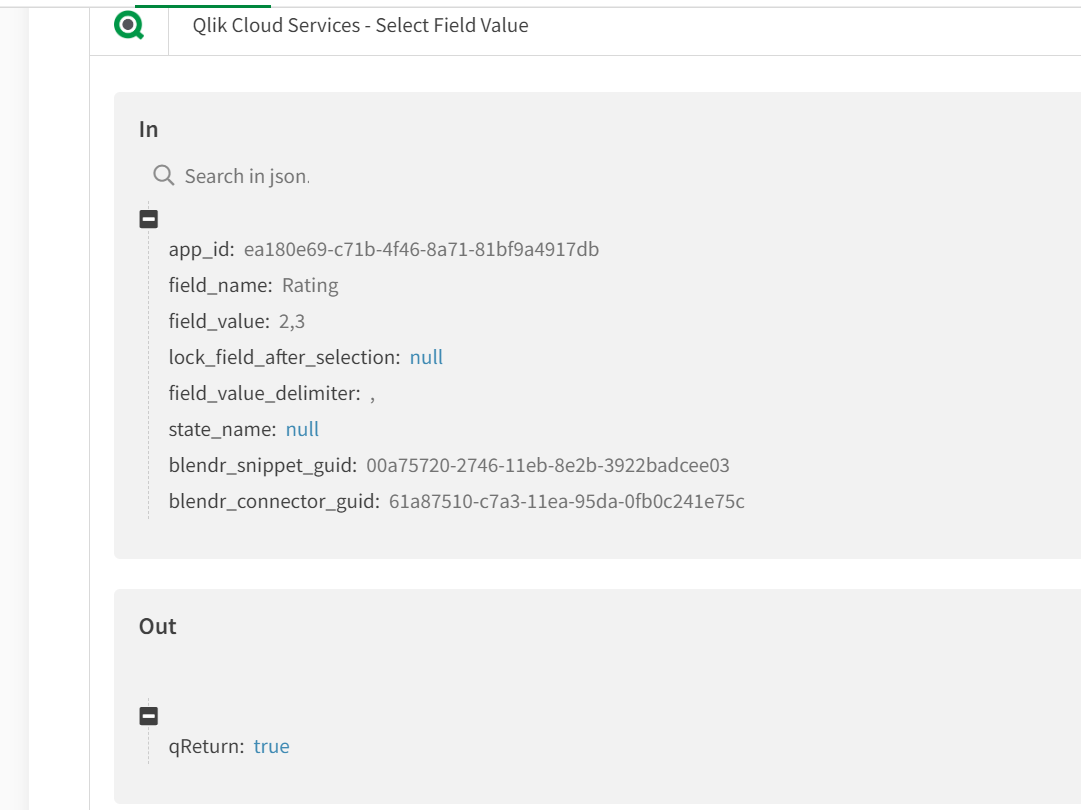The width and height of the screenshot is (1081, 810).
Task: Click the state_name null value
Action: click(302, 429)
